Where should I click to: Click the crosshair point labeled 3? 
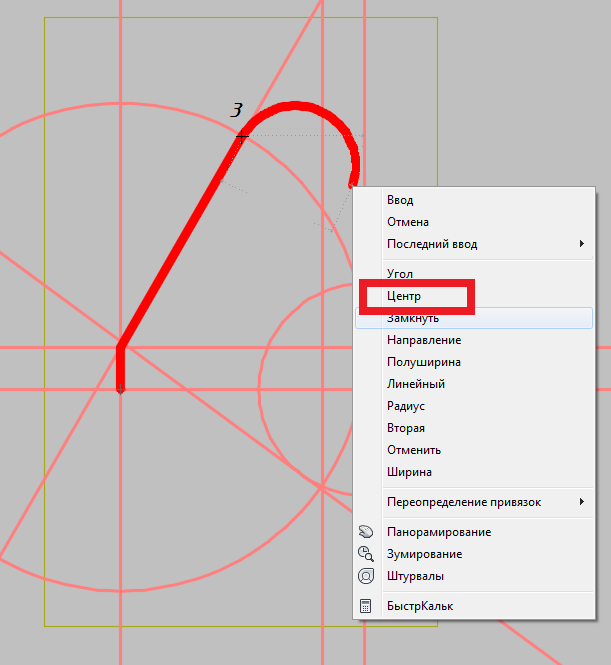tap(242, 135)
